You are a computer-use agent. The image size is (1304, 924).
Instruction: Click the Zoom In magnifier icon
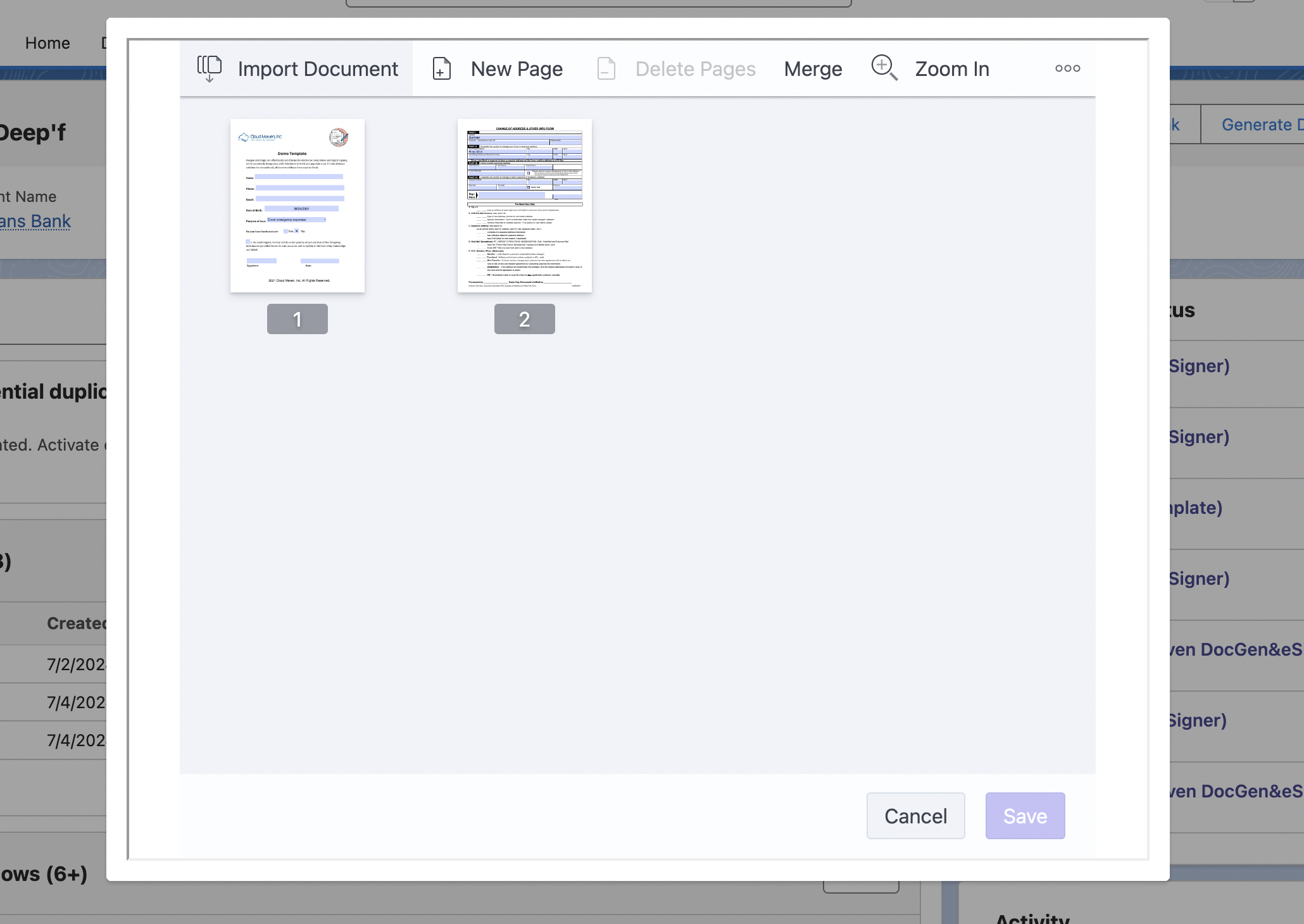point(884,68)
